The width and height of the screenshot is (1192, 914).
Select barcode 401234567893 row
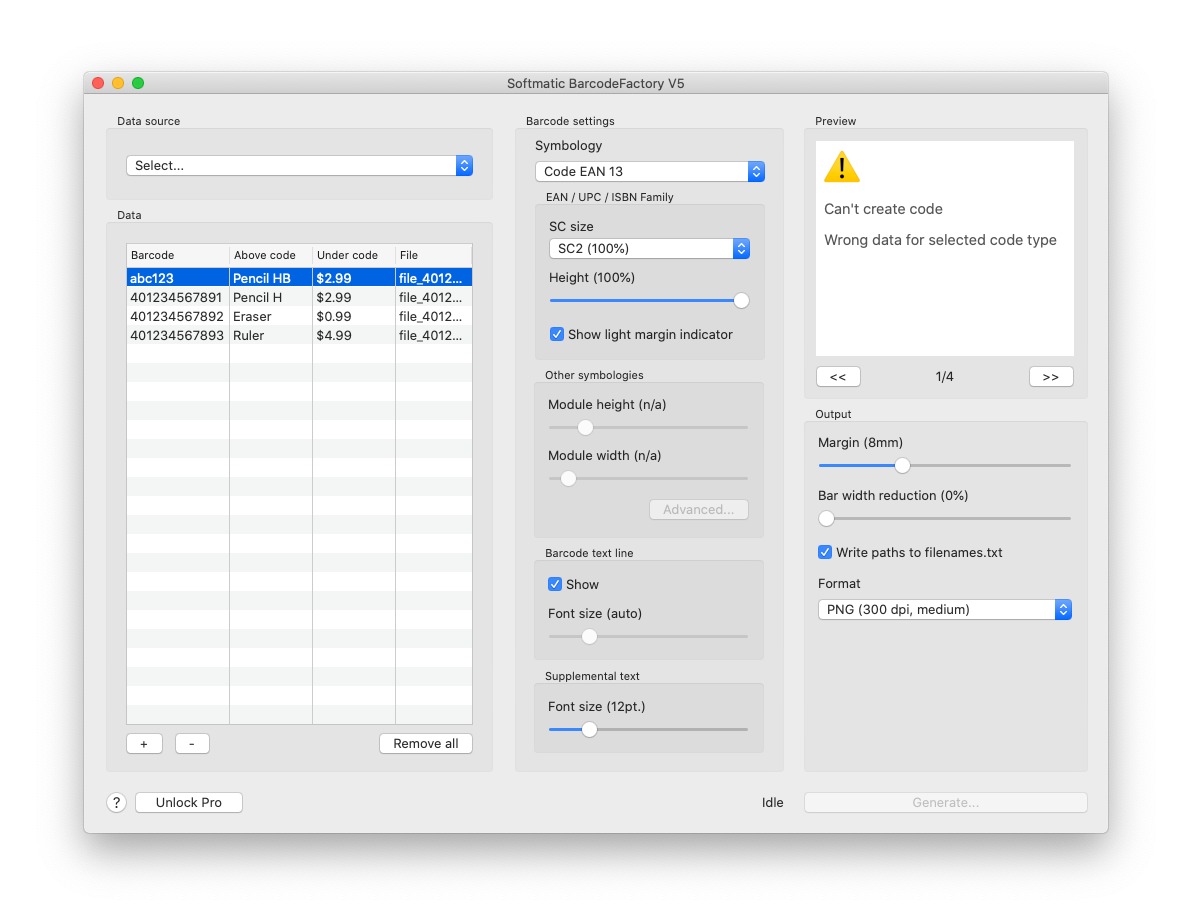tap(300, 335)
